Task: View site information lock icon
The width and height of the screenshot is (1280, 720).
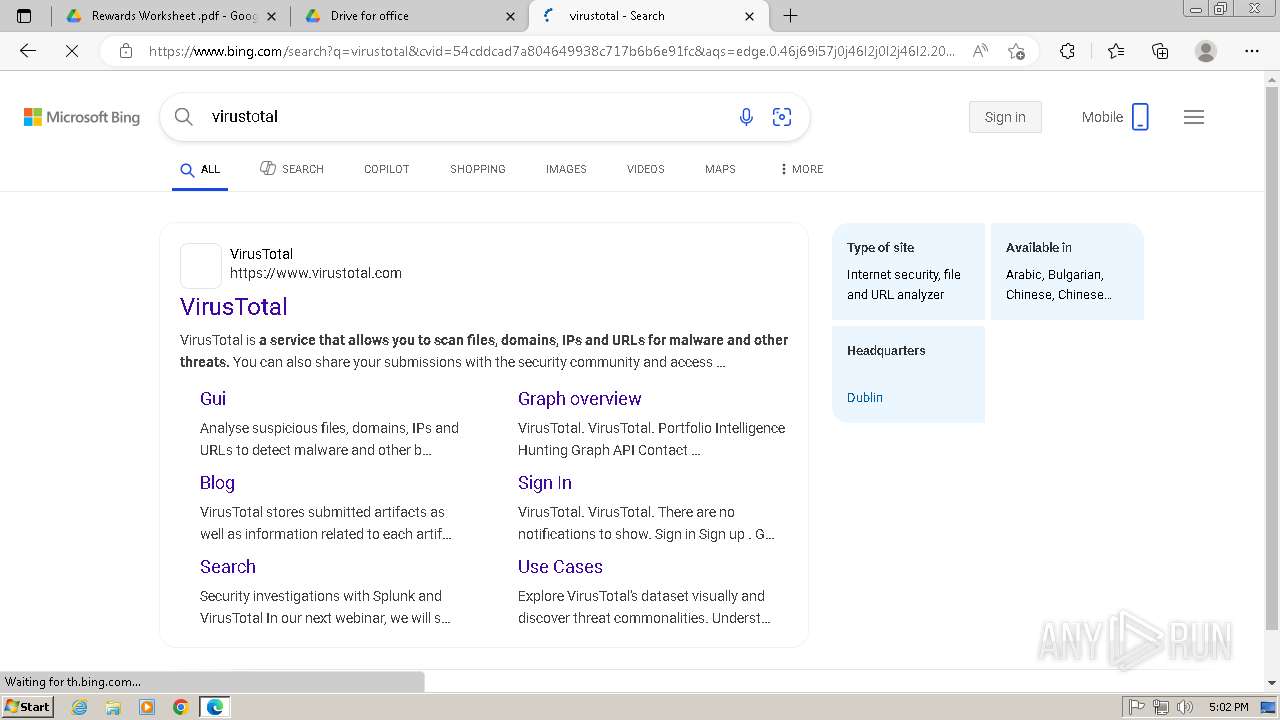Action: (126, 51)
